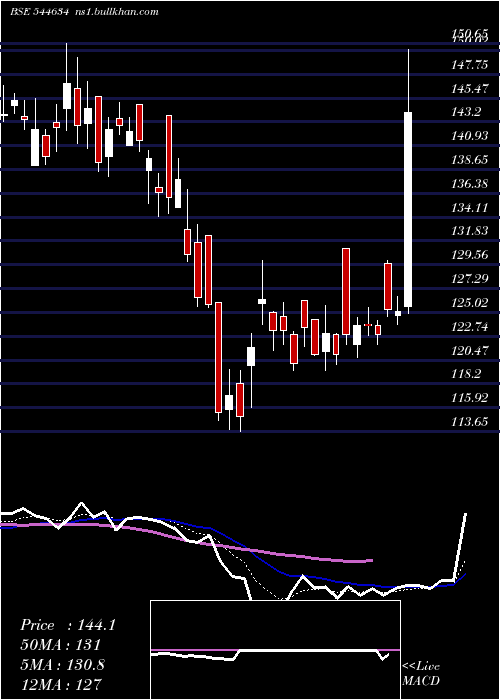Select the 147.75 price axis label

click(470, 65)
